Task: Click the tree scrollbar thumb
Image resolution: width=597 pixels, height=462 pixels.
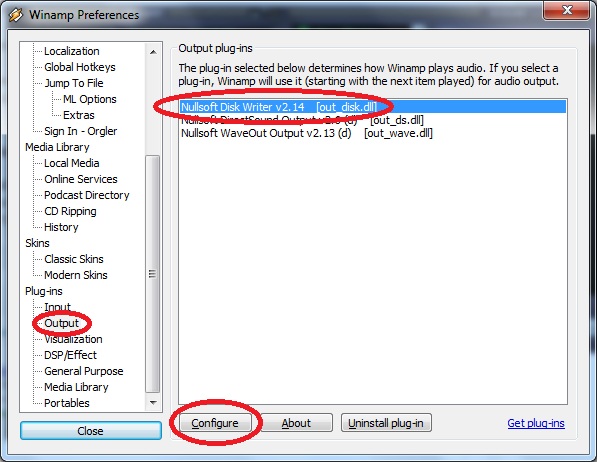Action: coord(153,274)
